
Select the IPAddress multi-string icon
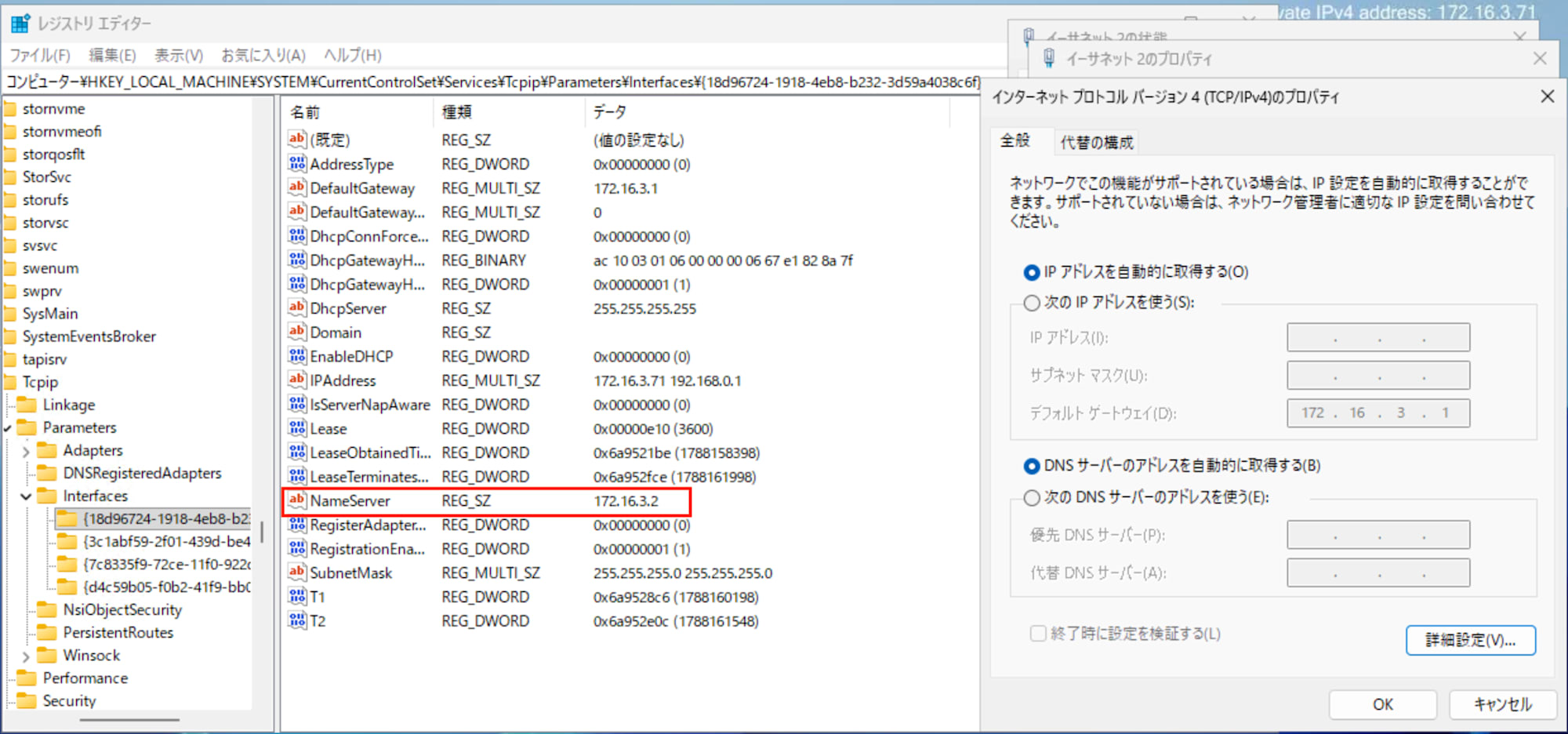tap(297, 380)
